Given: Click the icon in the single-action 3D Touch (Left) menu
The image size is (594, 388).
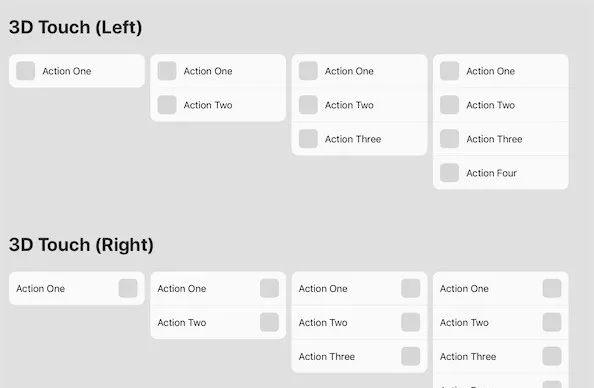Looking at the screenshot, I should 25,71.
